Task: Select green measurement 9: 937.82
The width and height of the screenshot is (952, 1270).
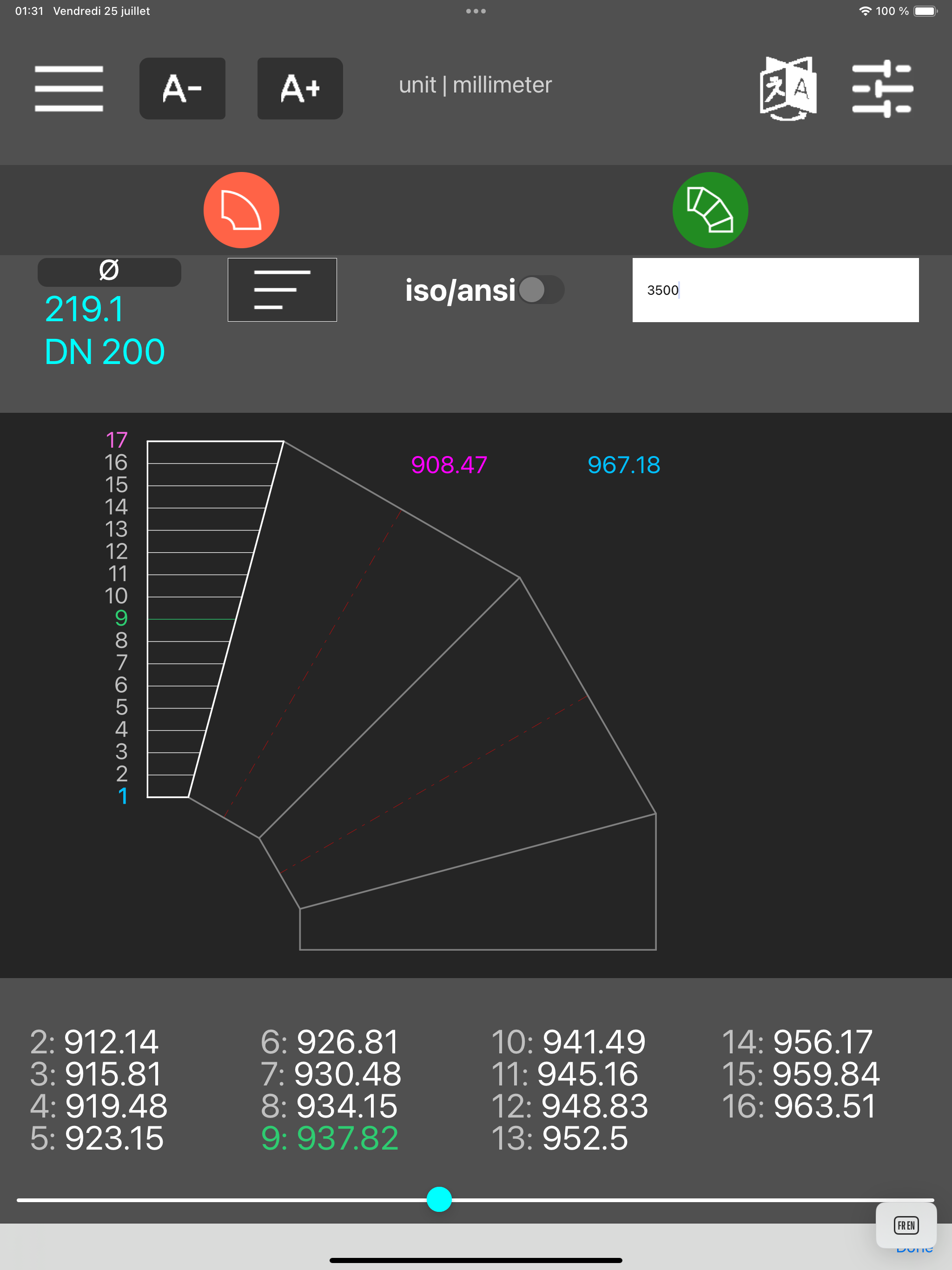Action: (x=330, y=1138)
